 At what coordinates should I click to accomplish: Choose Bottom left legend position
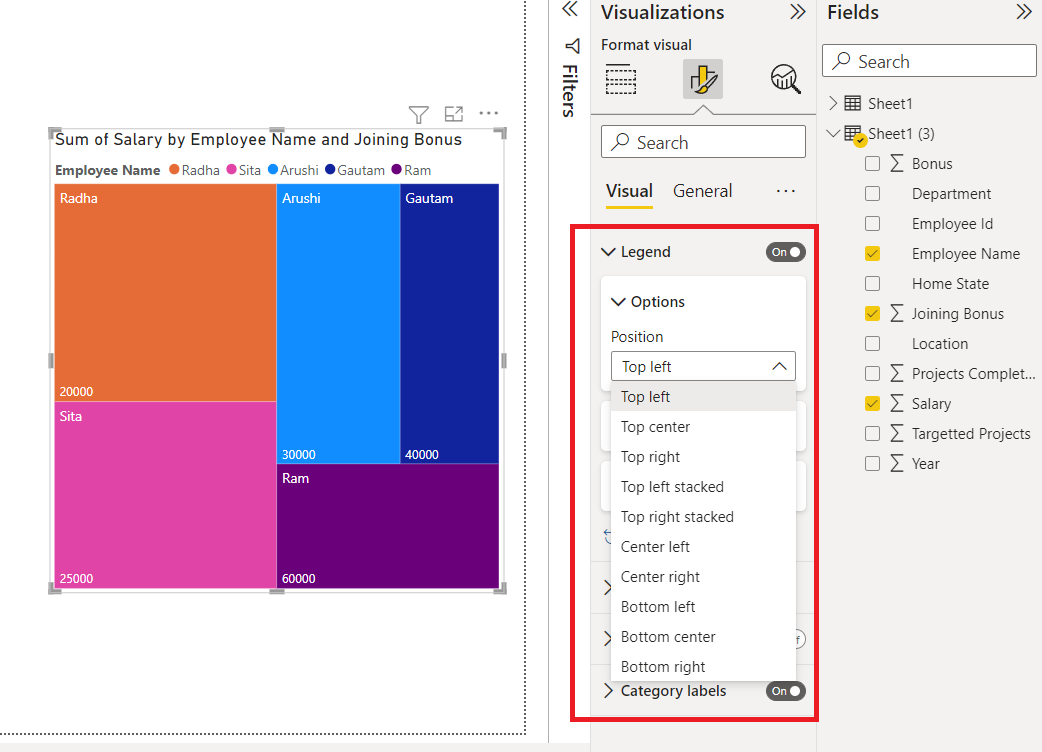point(703,607)
